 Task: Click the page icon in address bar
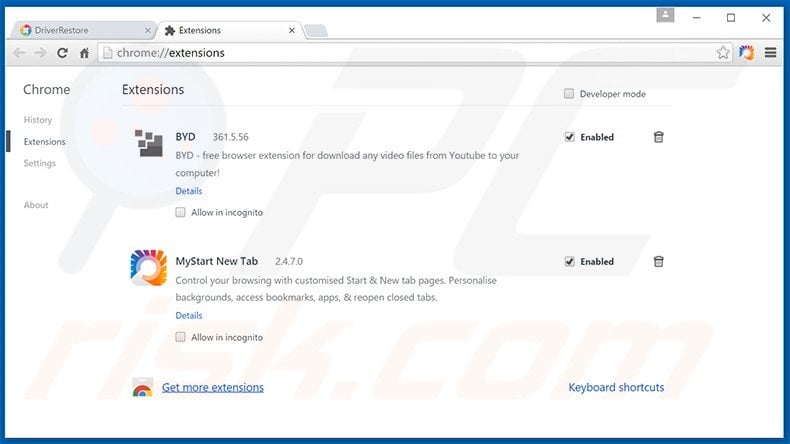(x=107, y=53)
